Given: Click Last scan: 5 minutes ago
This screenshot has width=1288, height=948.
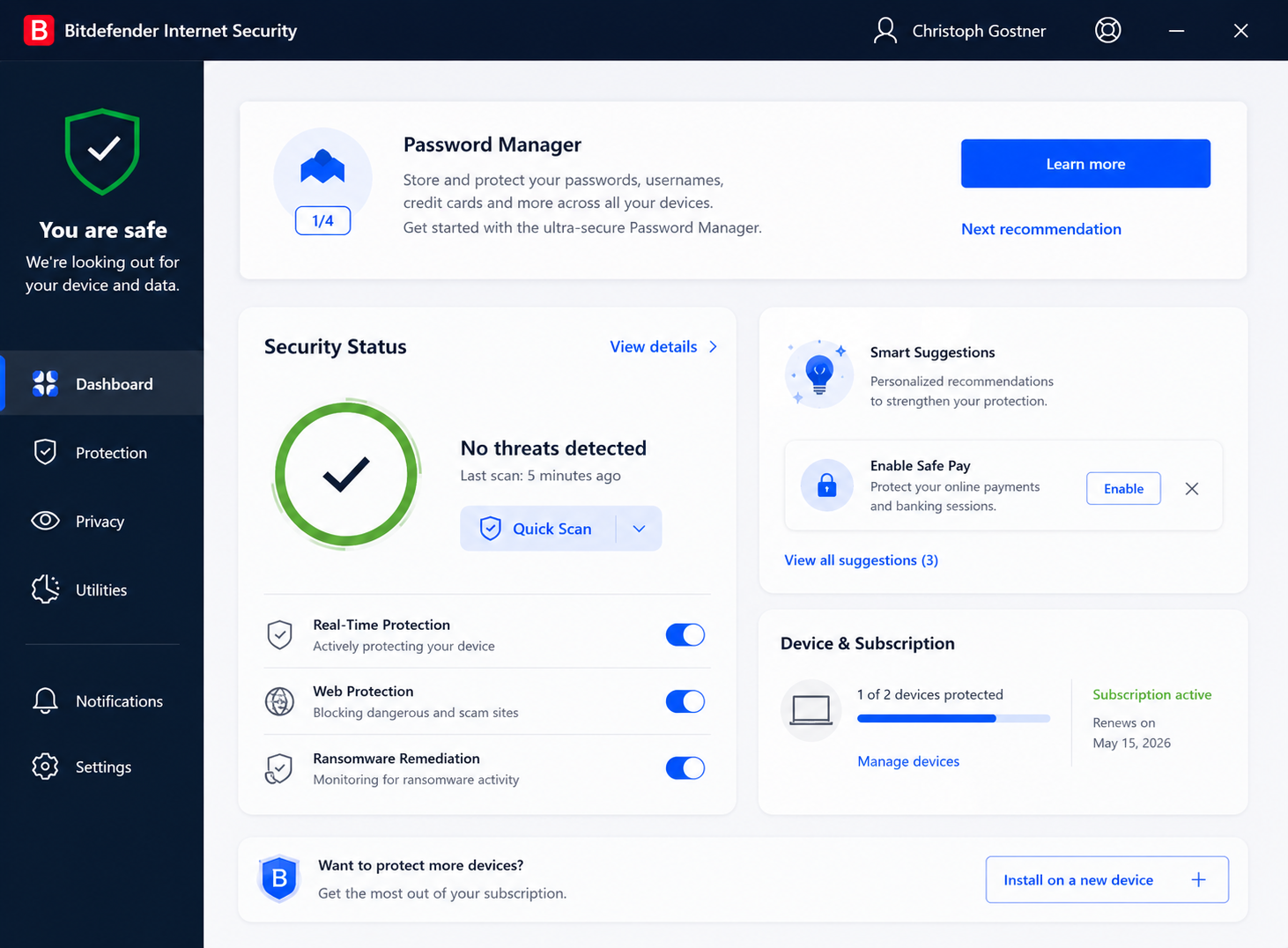Looking at the screenshot, I should 540,476.
